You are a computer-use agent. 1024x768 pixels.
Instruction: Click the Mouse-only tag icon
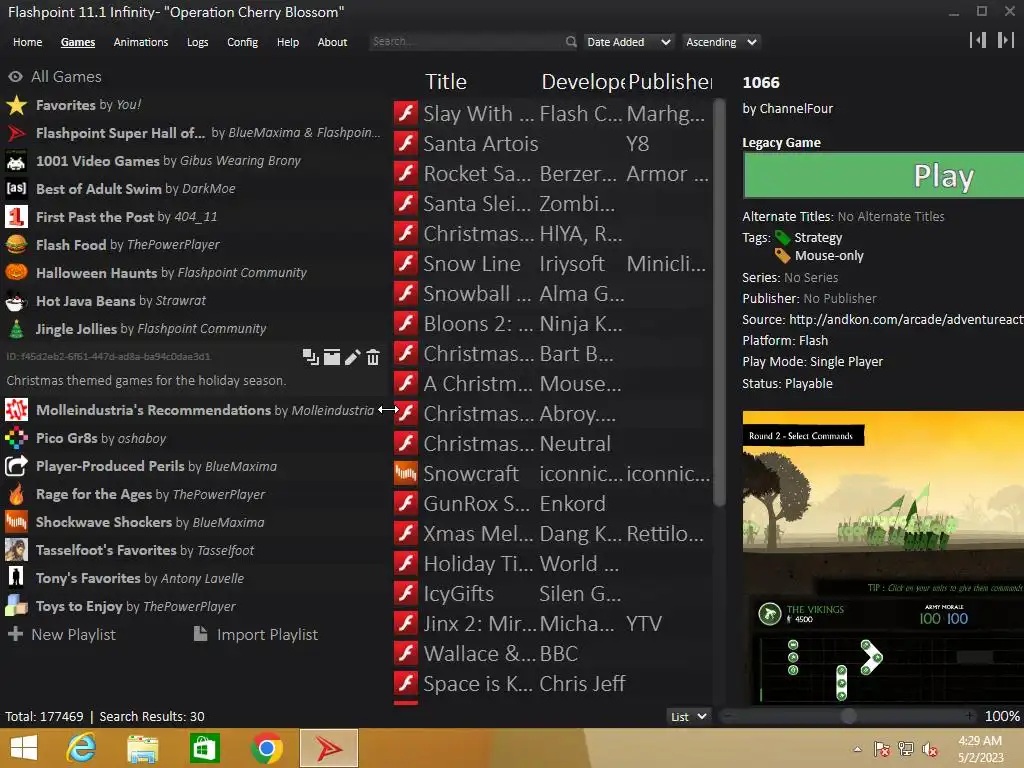[782, 255]
